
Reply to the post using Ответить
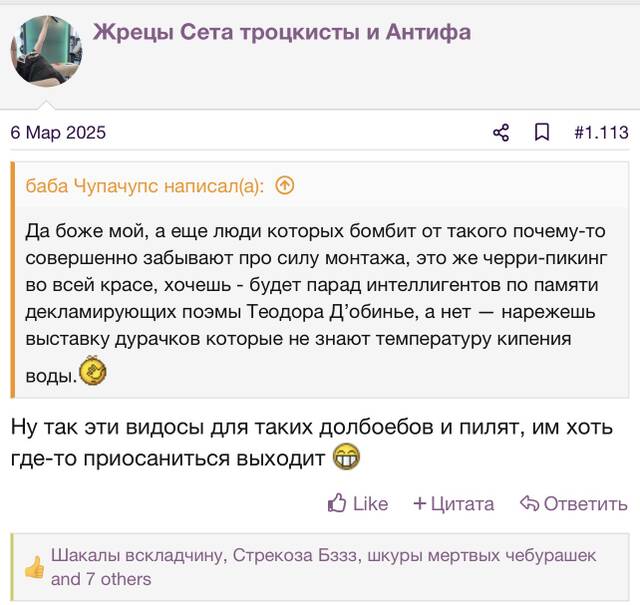pyautogui.click(x=573, y=503)
